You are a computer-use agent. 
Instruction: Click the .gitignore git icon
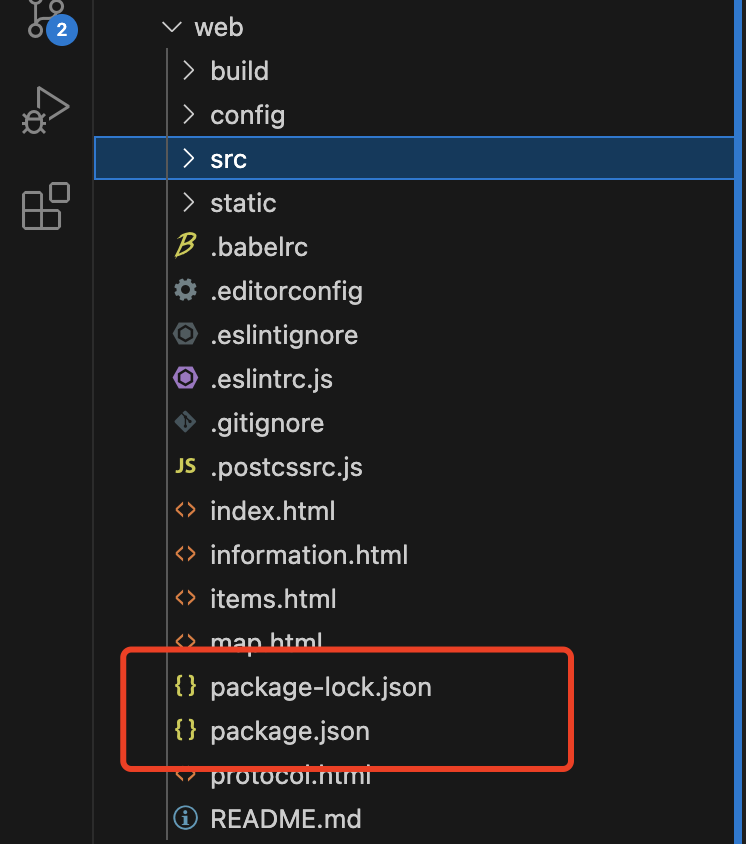coord(185,423)
